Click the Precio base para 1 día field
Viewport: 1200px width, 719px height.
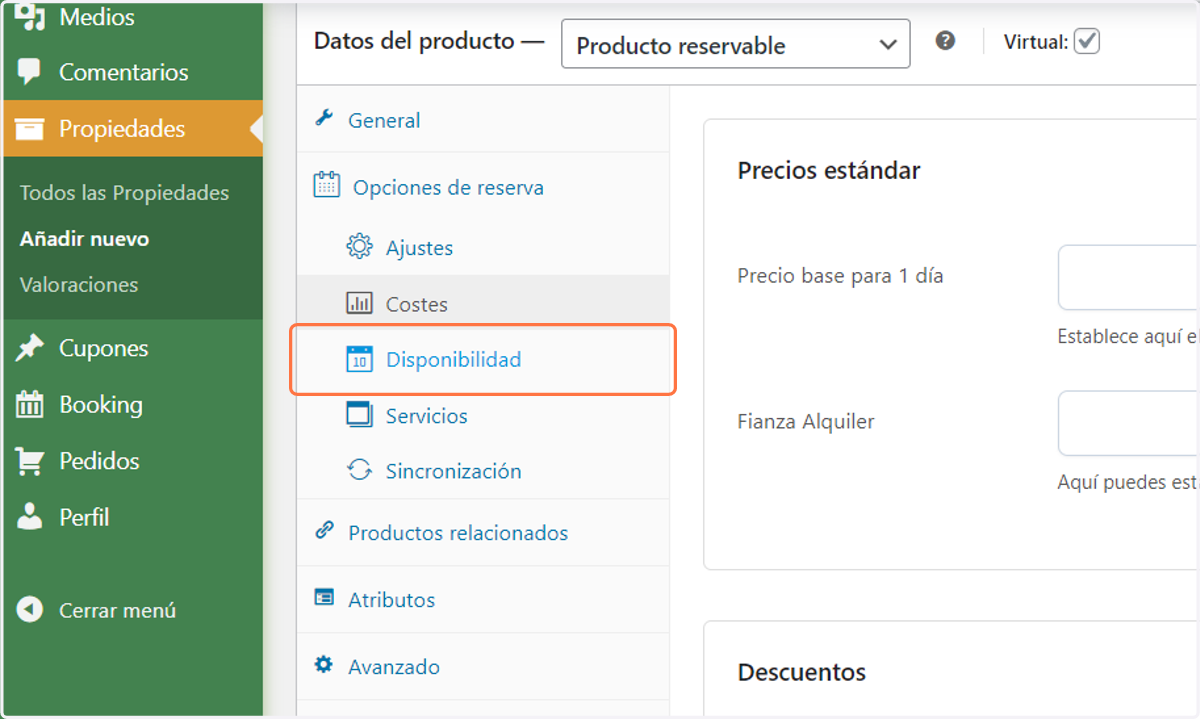click(x=1128, y=277)
